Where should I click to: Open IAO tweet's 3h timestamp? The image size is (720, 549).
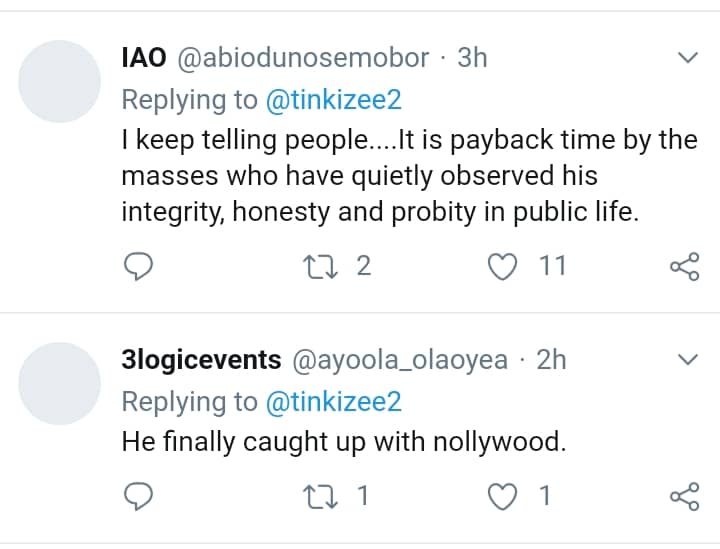[472, 58]
